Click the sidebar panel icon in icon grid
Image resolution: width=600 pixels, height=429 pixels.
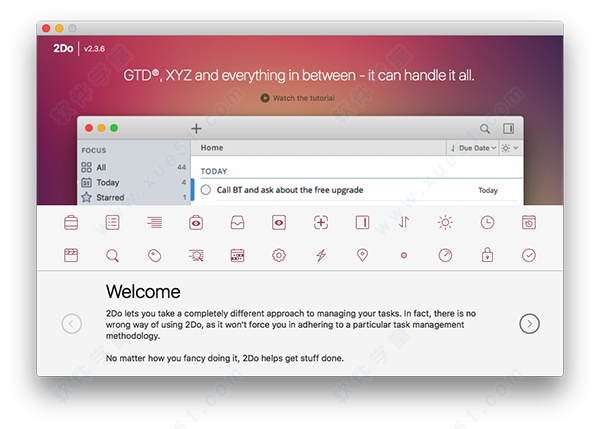click(362, 222)
